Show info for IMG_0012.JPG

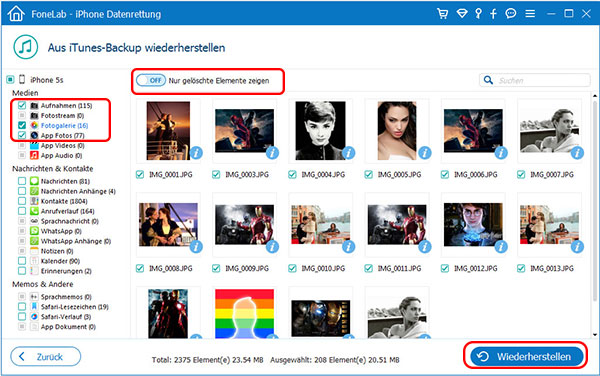[501, 247]
